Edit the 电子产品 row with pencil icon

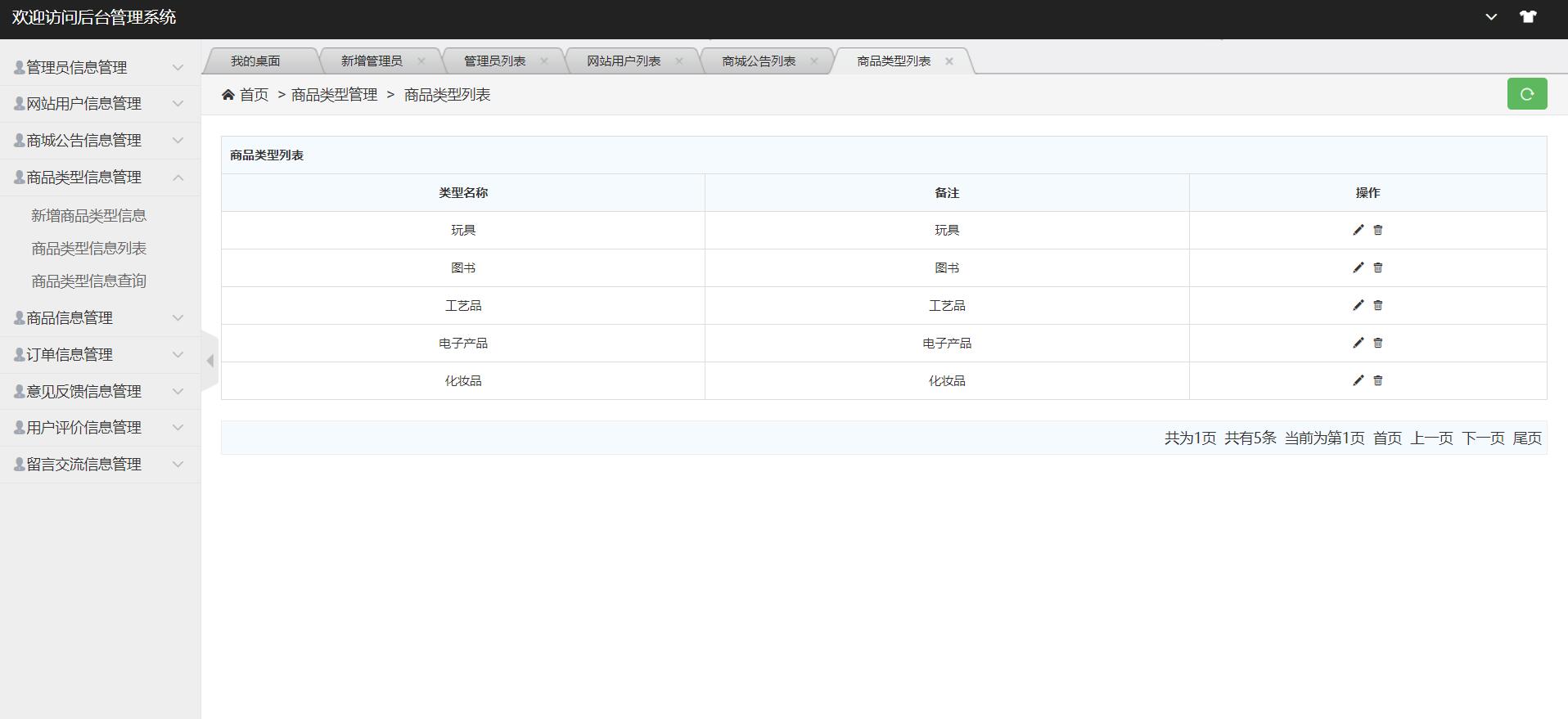pyautogui.click(x=1358, y=343)
